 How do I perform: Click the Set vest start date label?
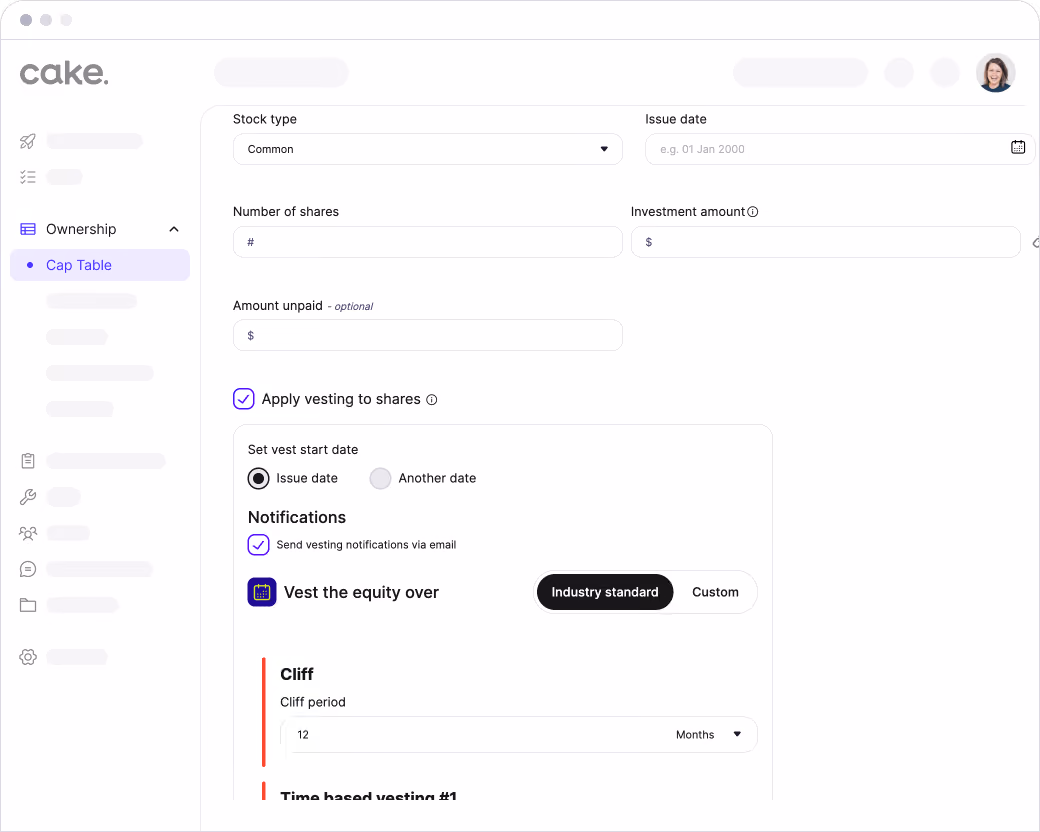click(302, 450)
